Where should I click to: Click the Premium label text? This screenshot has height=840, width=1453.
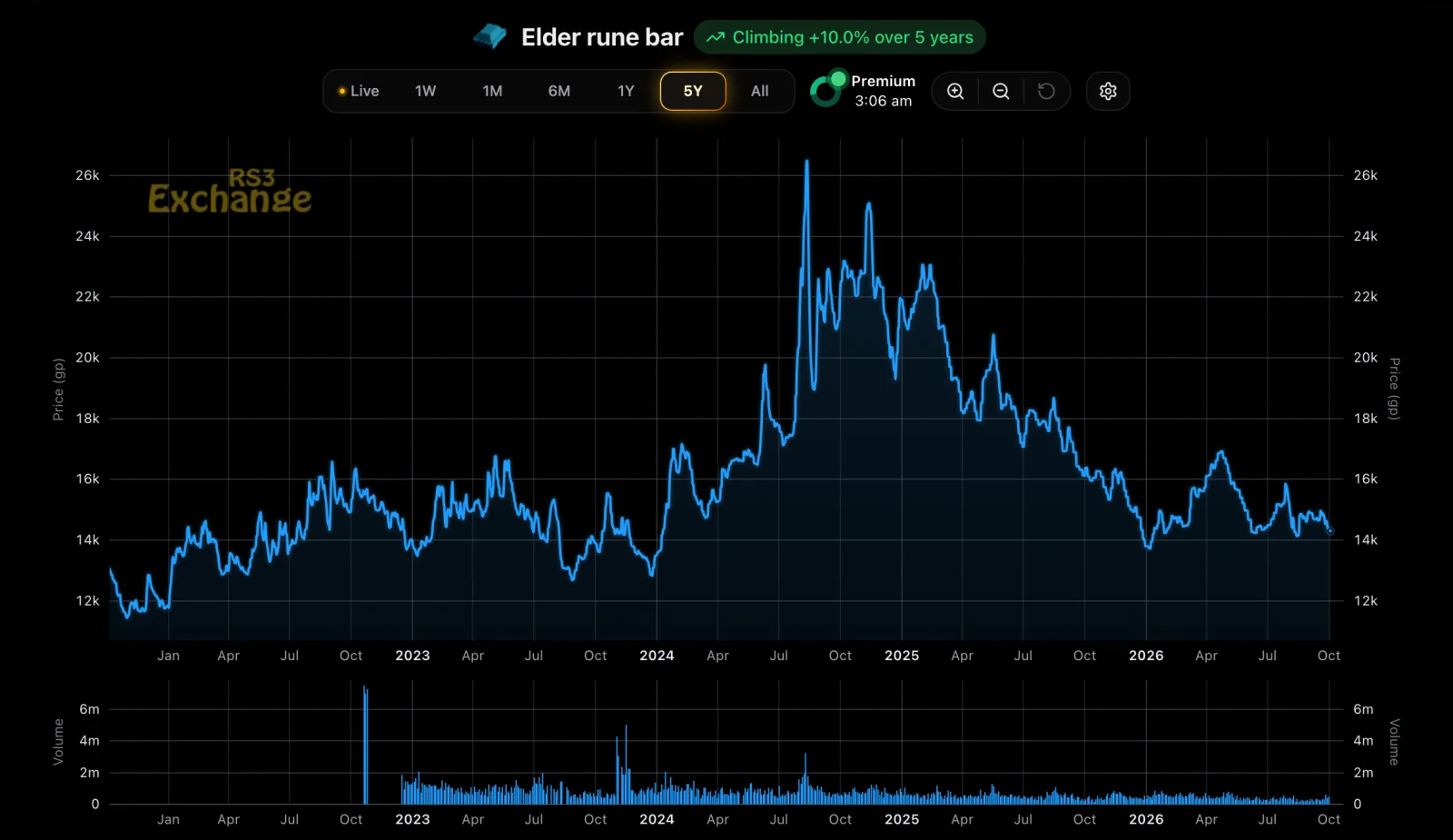coord(883,81)
